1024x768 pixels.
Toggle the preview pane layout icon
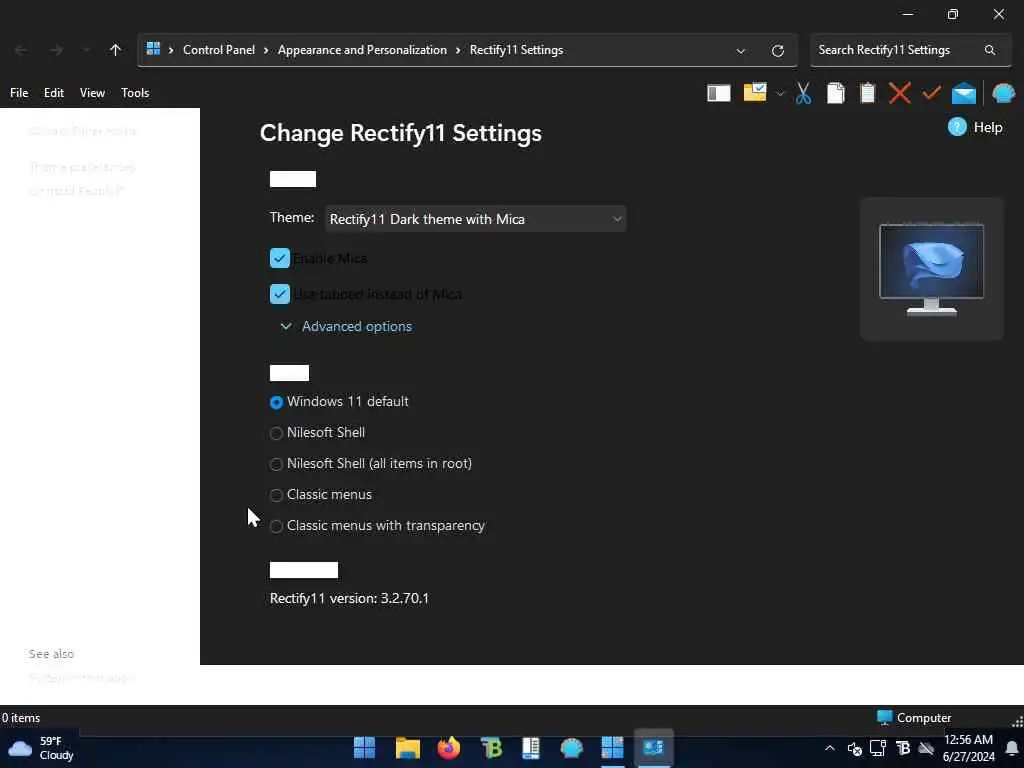[x=718, y=93]
